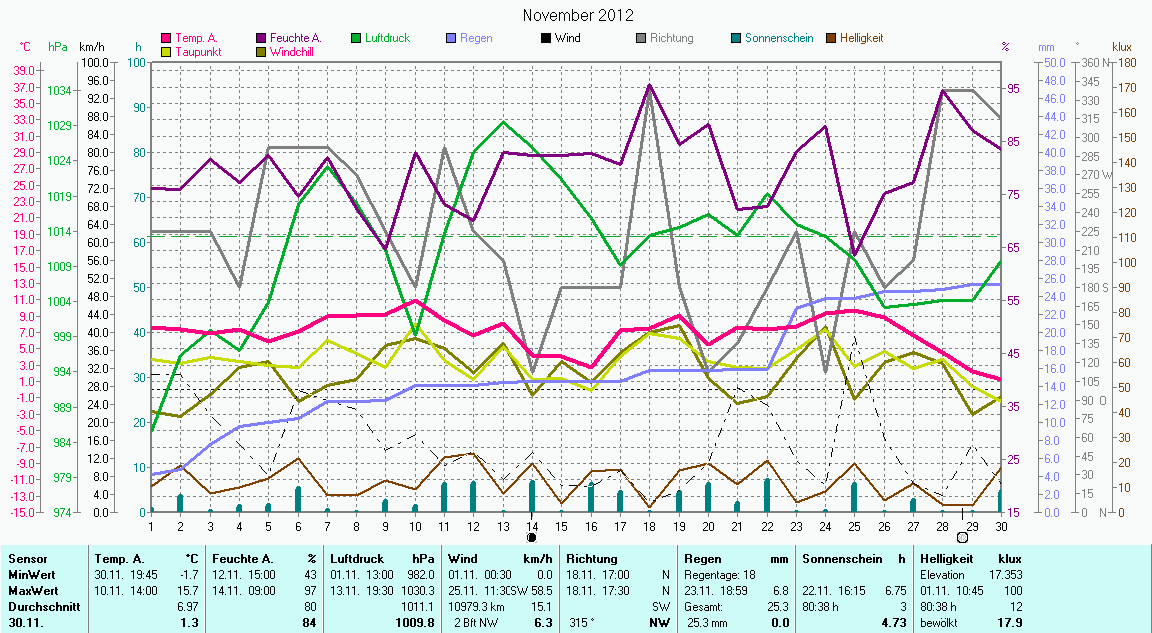Select the purple Feuchte A. legend marker

[x=262, y=39]
